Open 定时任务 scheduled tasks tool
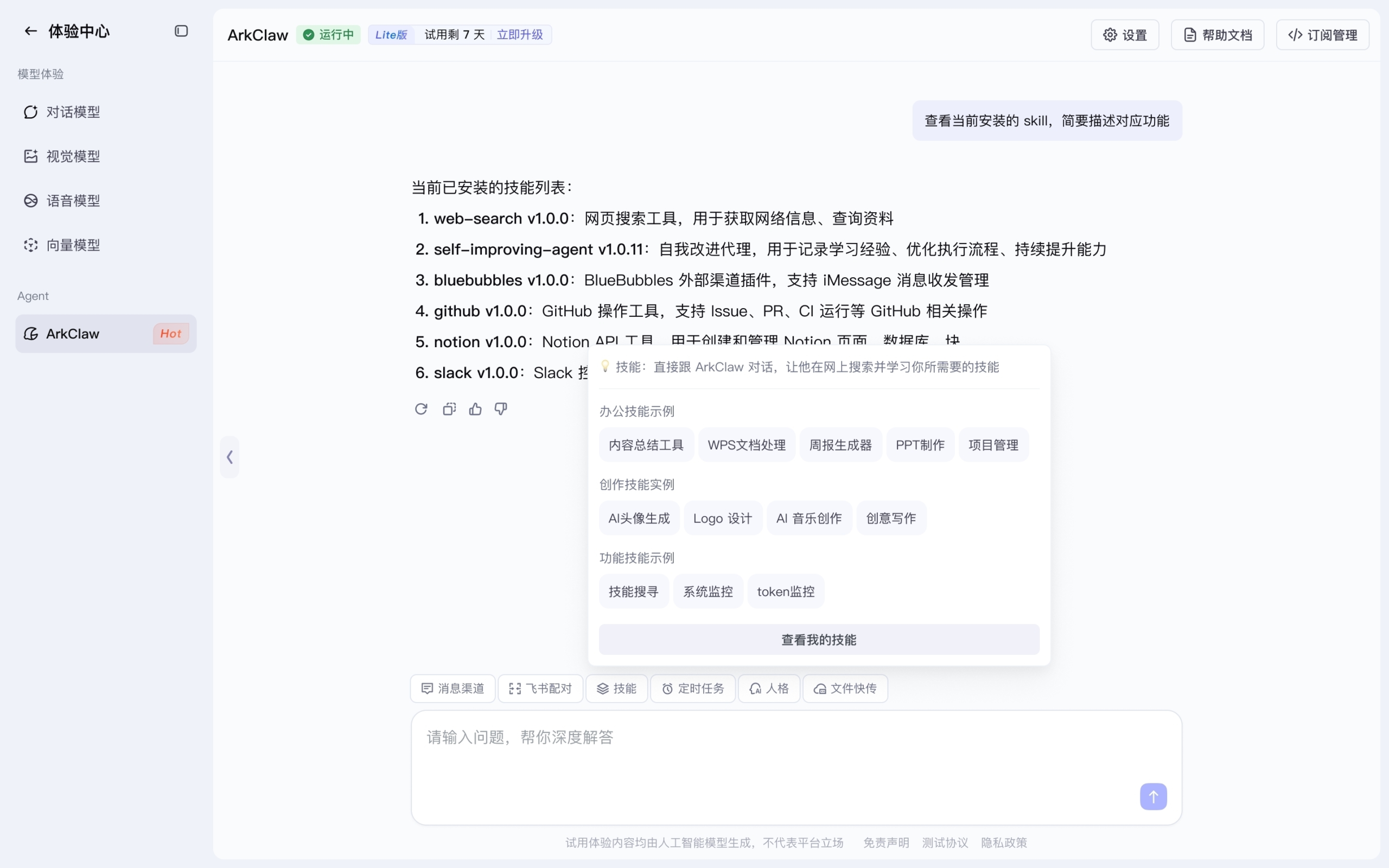The image size is (1389, 868). click(x=692, y=688)
